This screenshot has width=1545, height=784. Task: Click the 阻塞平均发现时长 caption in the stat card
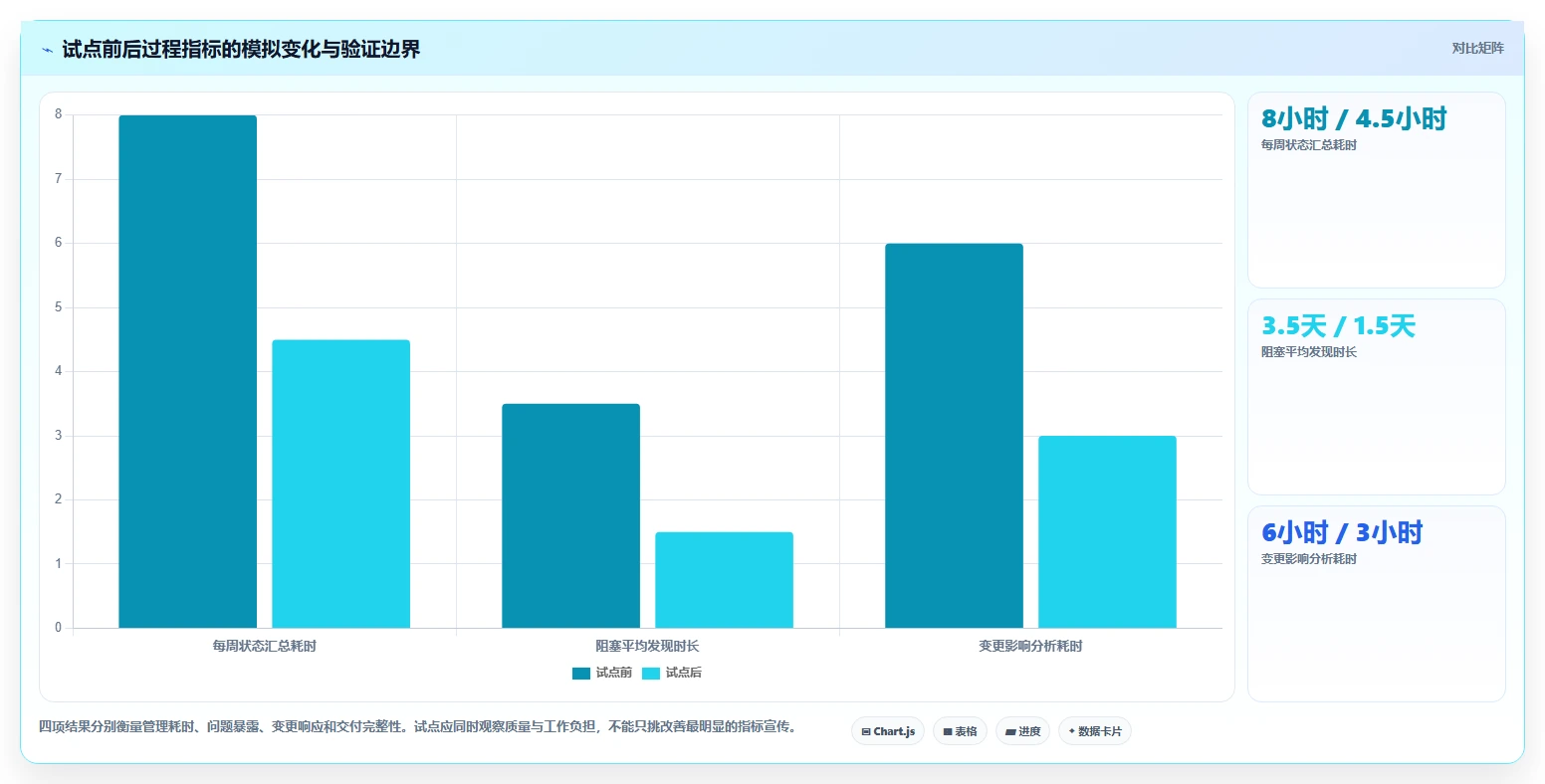tap(1309, 352)
